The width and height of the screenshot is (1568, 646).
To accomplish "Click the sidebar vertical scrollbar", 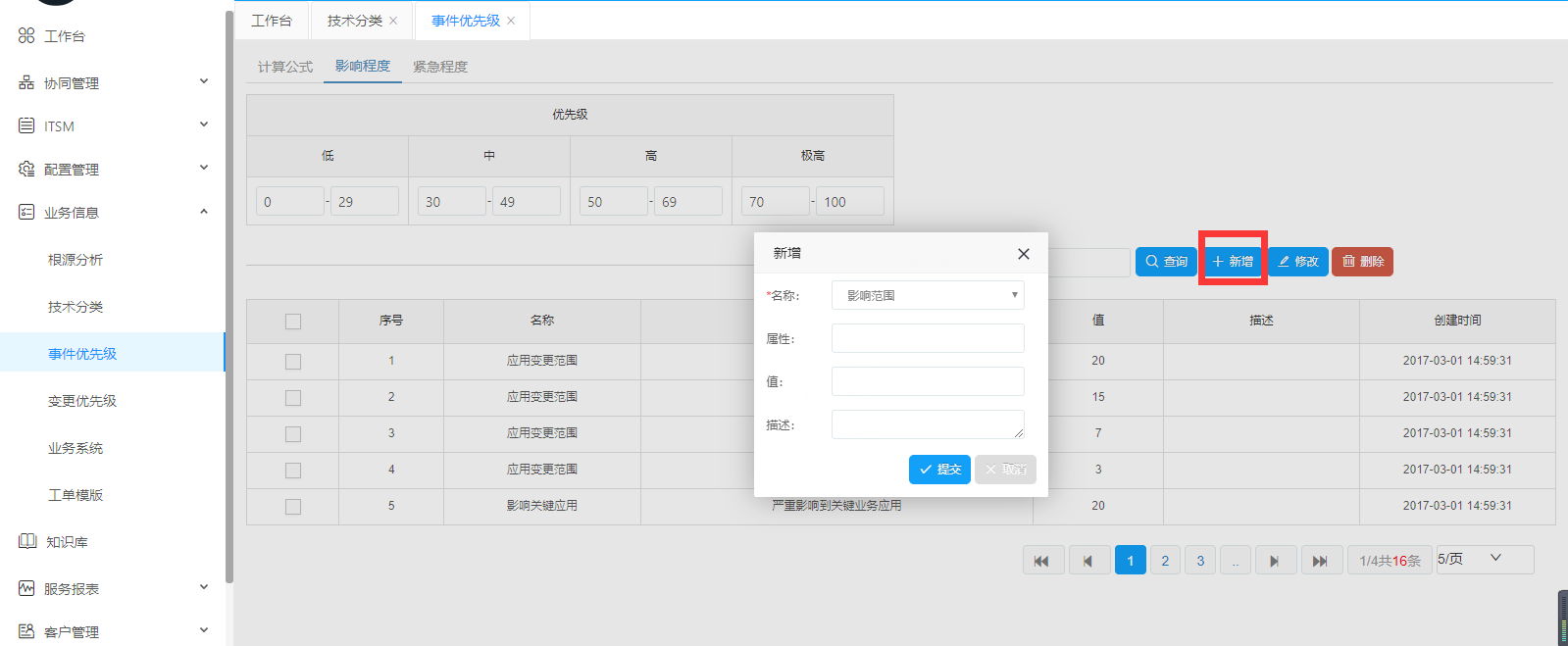I will pos(229,294).
